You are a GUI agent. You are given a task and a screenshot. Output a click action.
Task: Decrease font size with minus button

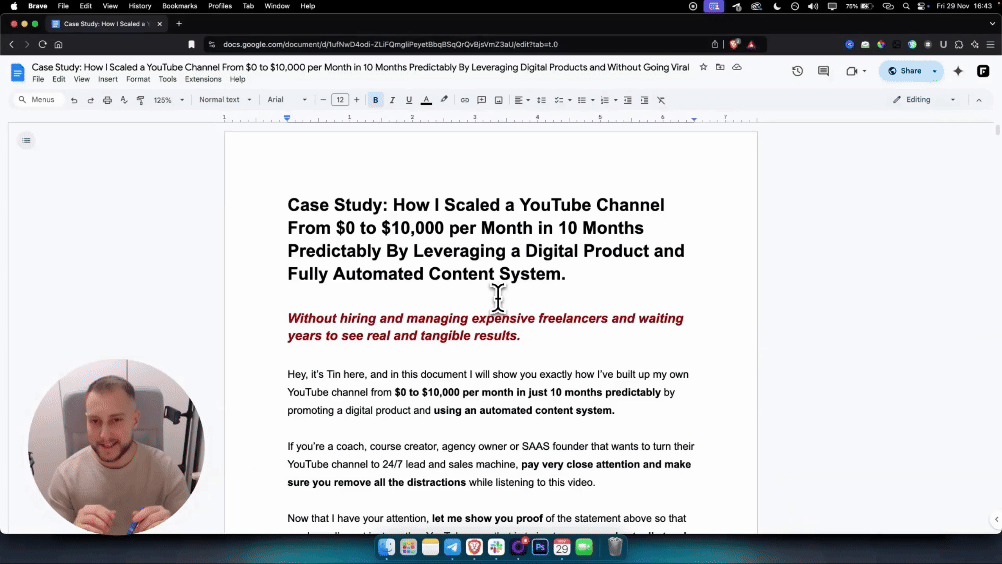click(323, 100)
